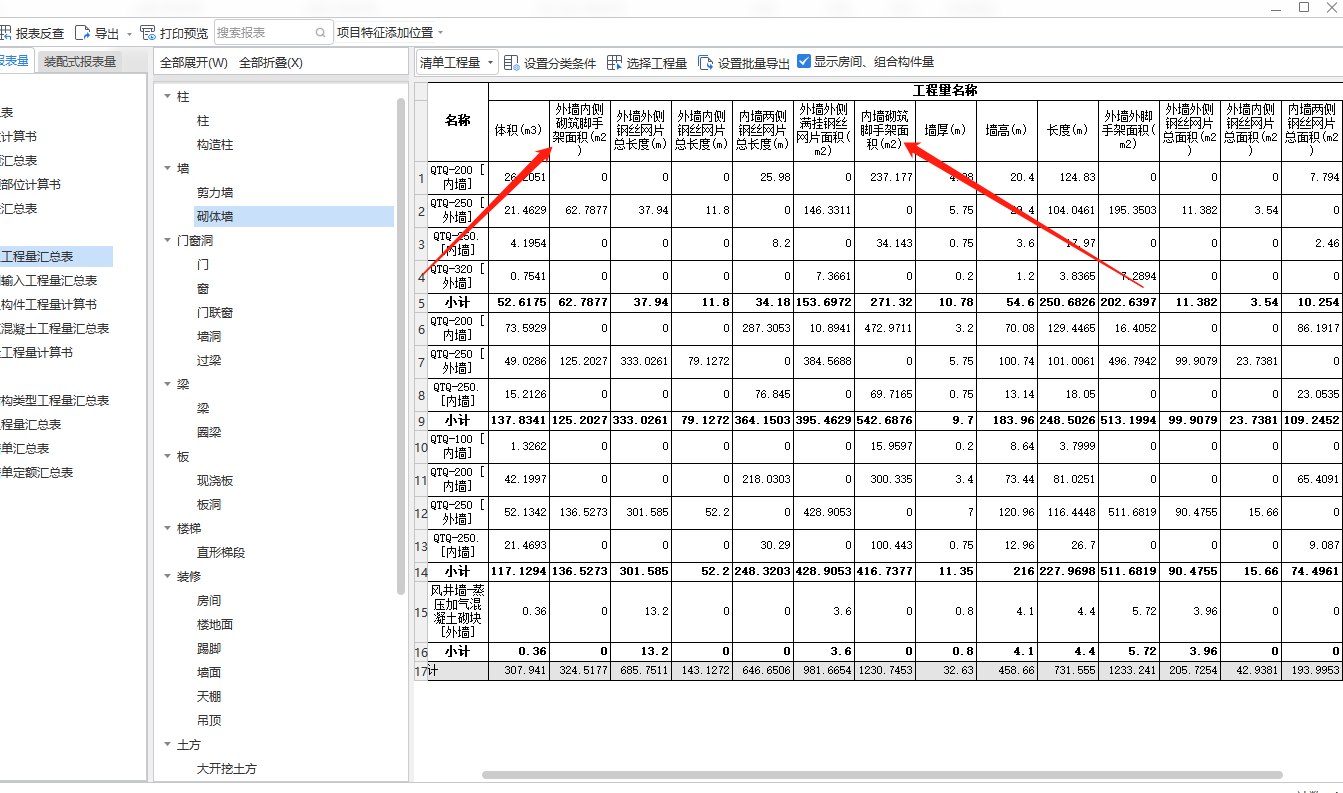Image resolution: width=1343 pixels, height=793 pixels.
Task: Select 墙洞 in the tree
Action: (209, 337)
